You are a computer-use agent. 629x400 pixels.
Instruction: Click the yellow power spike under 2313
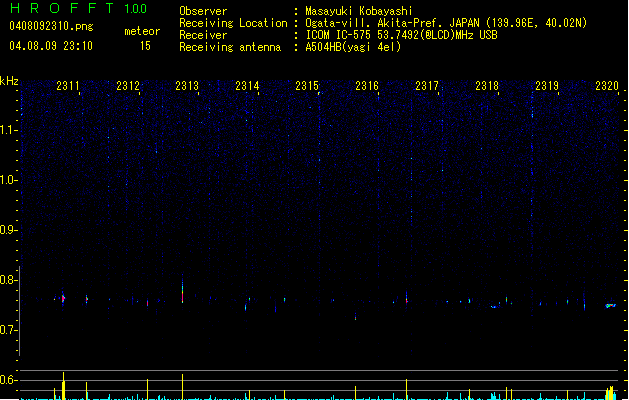(183, 387)
